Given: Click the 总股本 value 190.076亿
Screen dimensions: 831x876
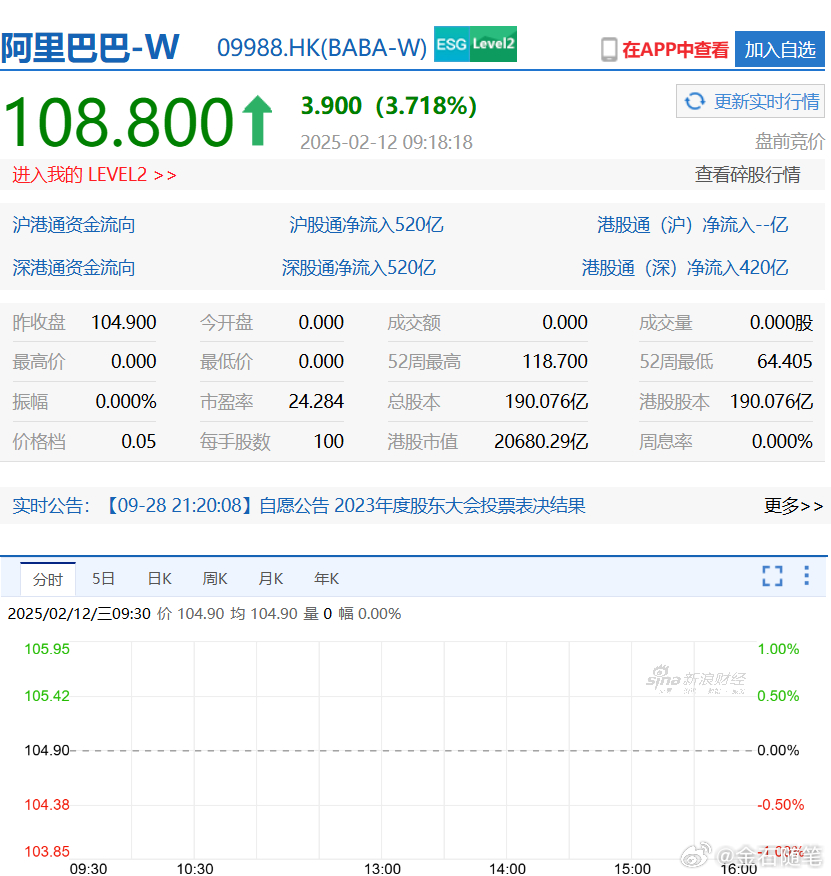Looking at the screenshot, I should tap(547, 402).
